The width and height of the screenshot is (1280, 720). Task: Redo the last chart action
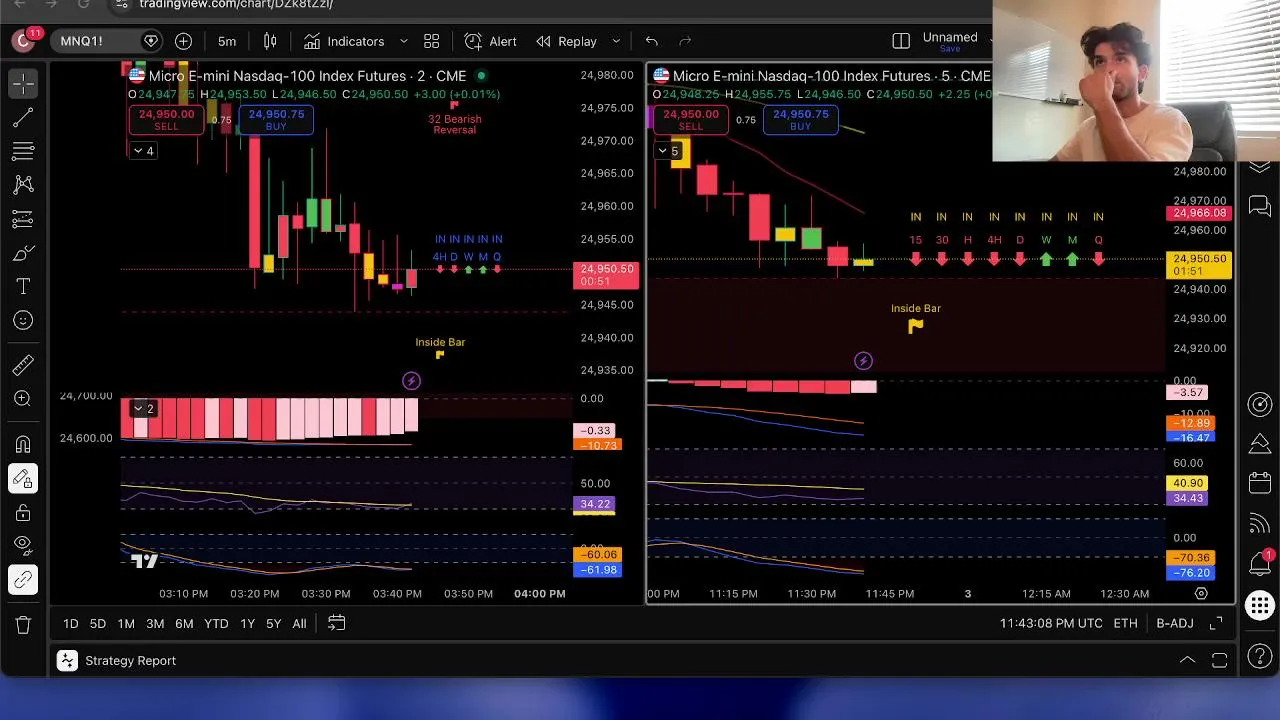(685, 41)
